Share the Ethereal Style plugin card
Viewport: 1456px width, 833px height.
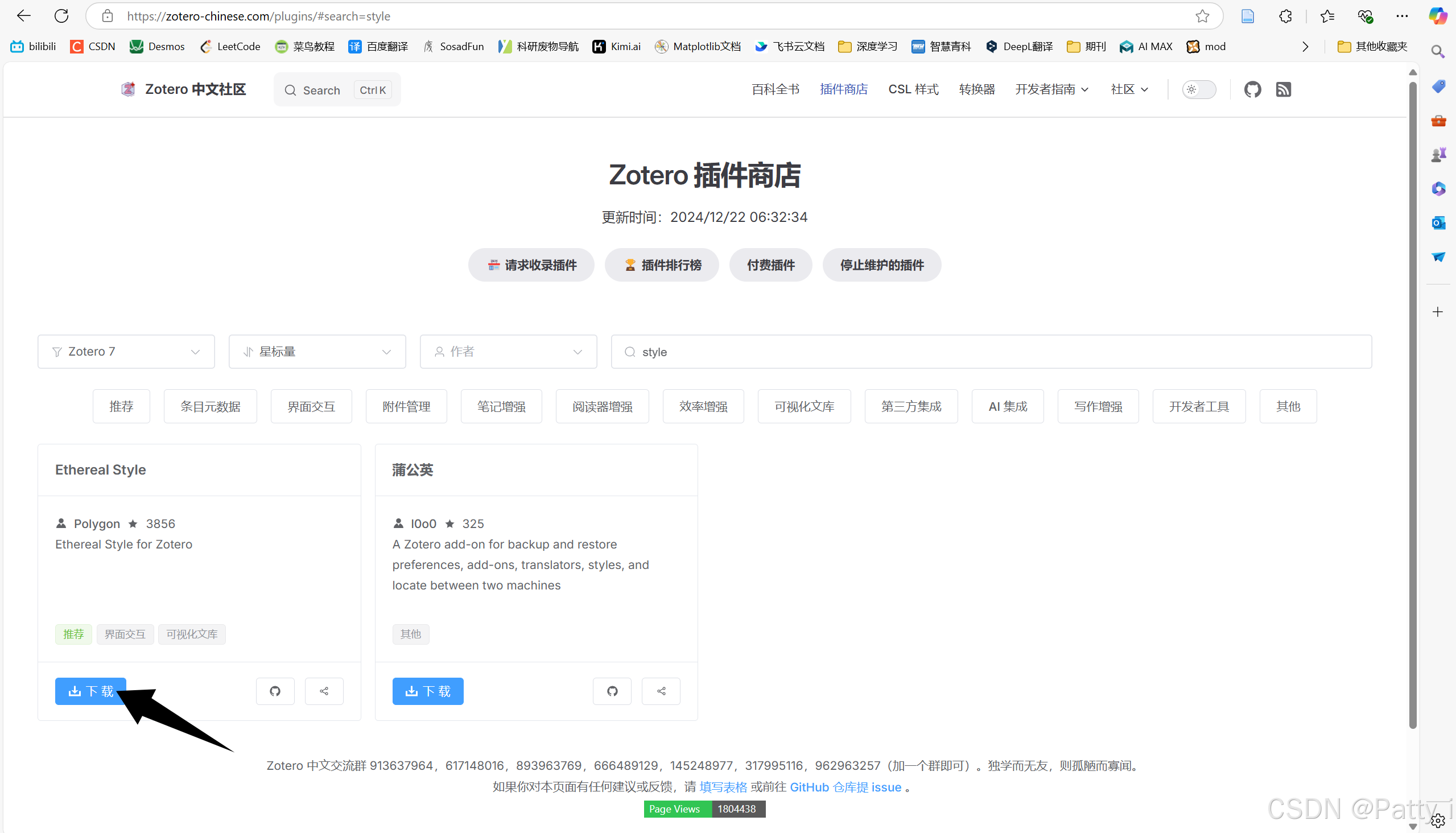coord(324,691)
